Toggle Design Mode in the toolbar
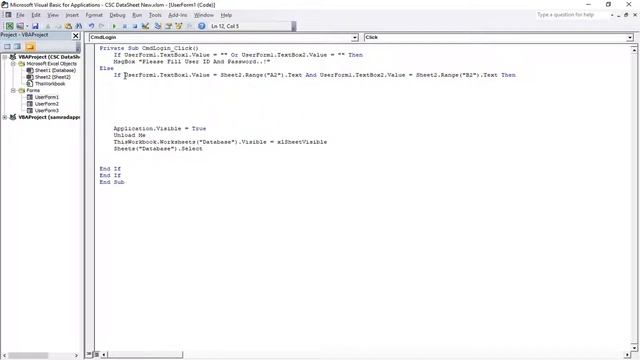Image resolution: width=640 pixels, height=360 pixels. coord(145,26)
